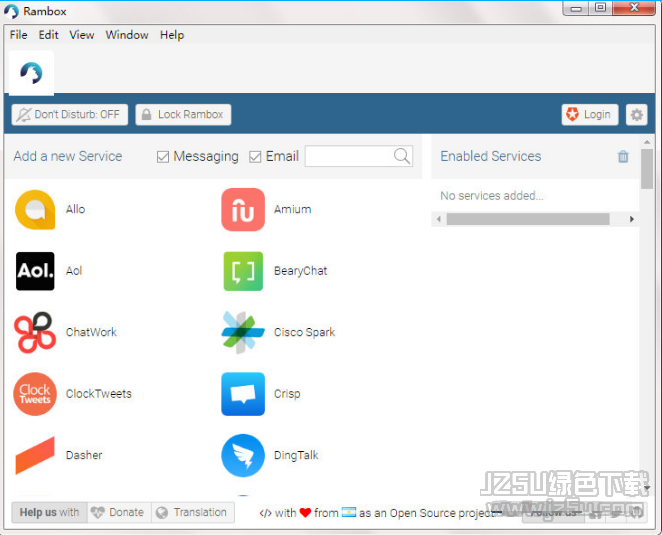Open the Help menu
662x535 pixels.
(x=172, y=35)
